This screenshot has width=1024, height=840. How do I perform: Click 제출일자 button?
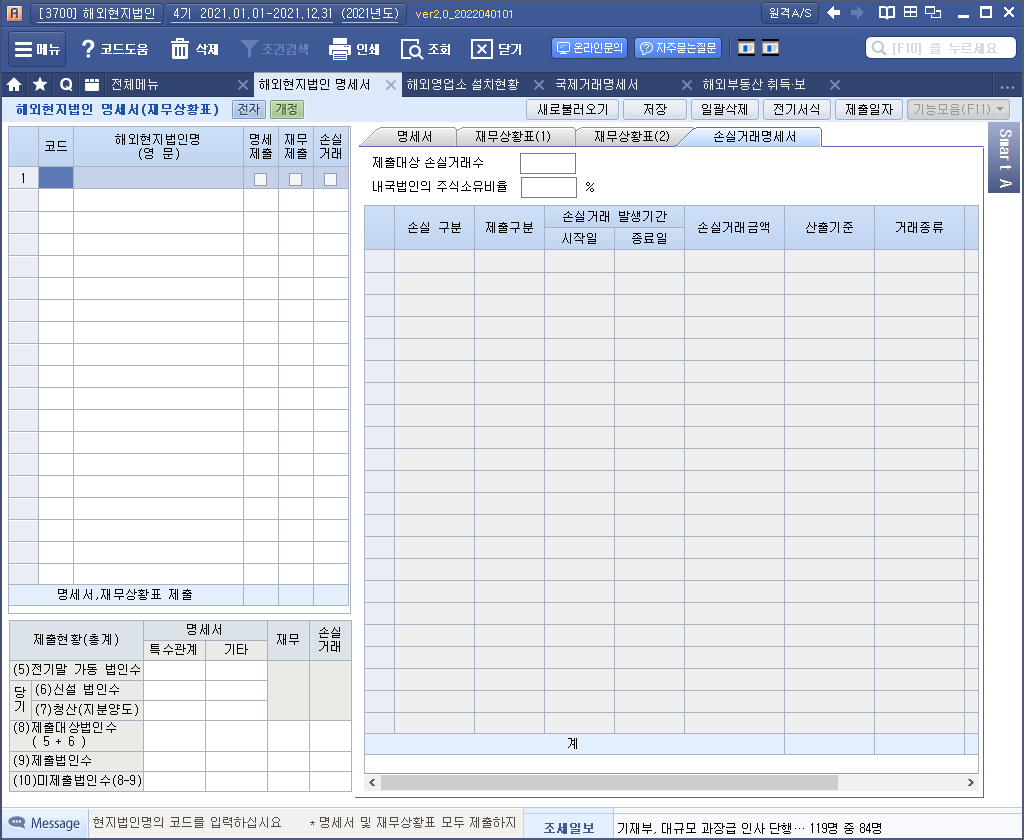869,109
